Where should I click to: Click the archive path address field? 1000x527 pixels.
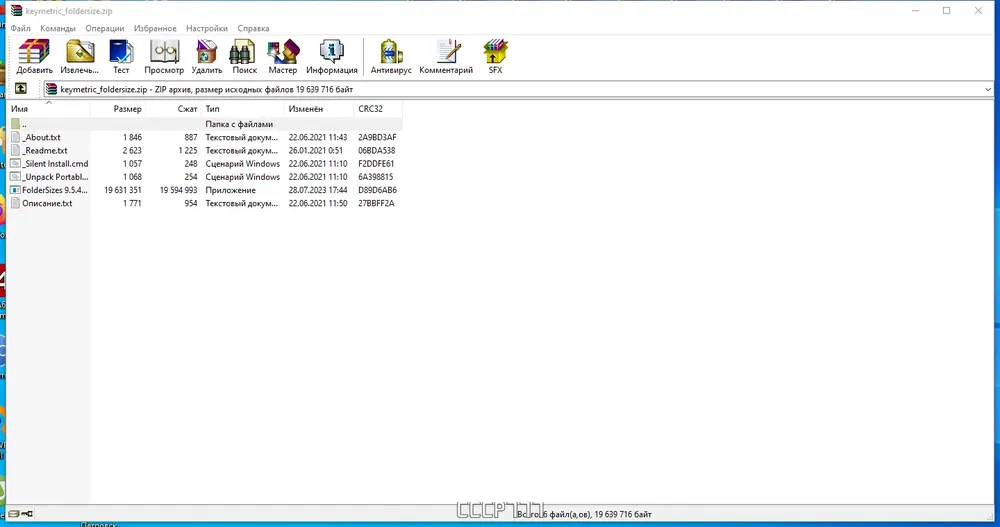517,89
